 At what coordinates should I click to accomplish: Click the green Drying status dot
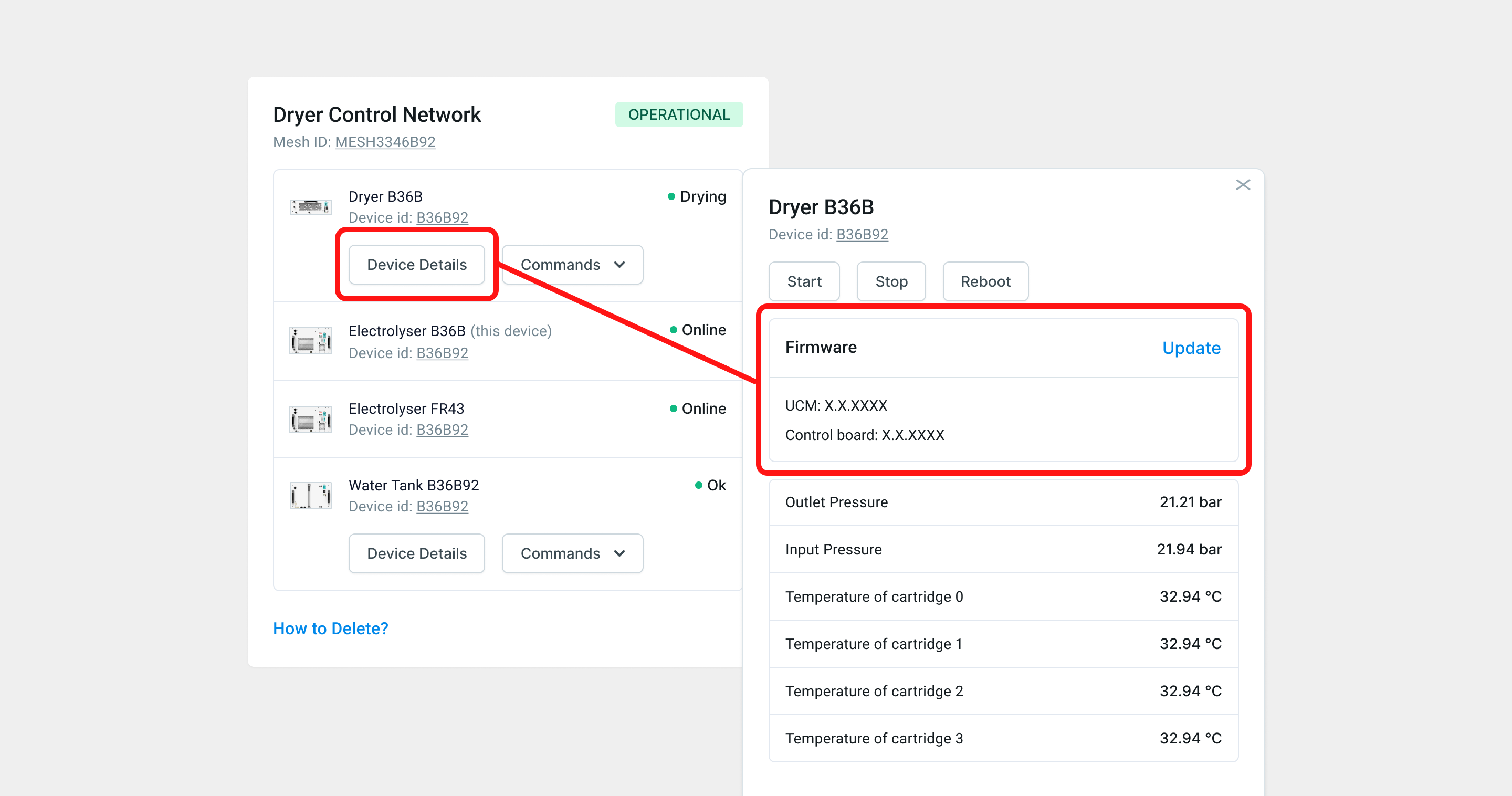click(x=671, y=196)
